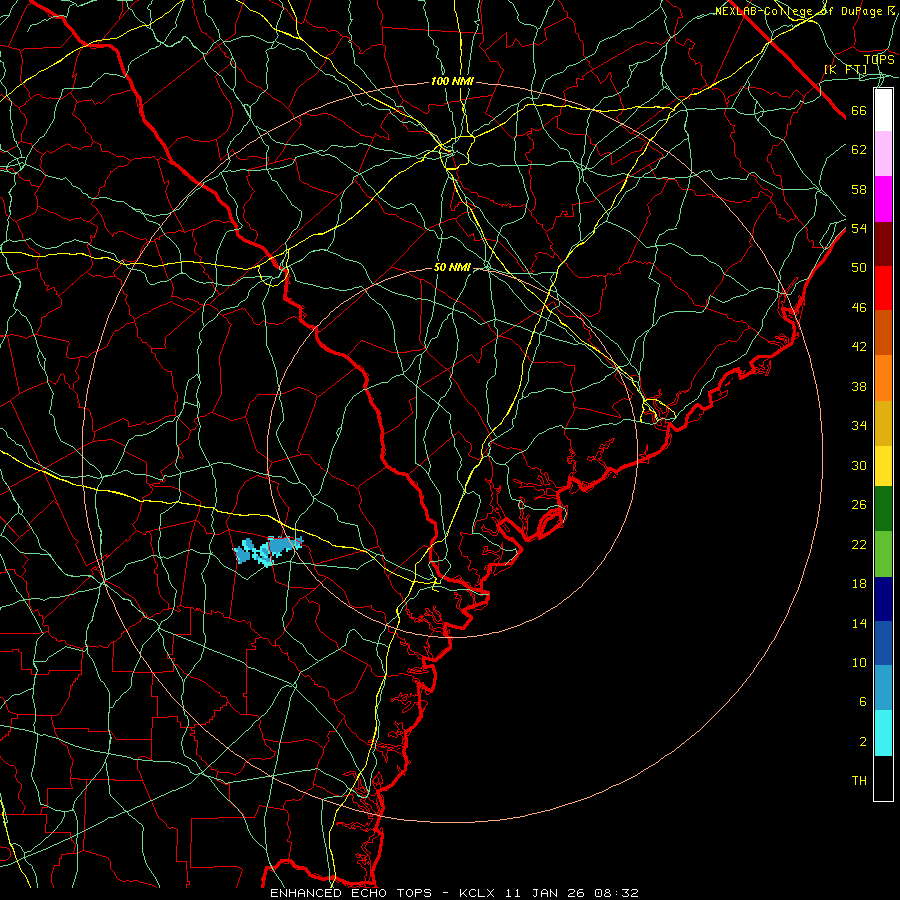The width and height of the screenshot is (900, 900).
Task: Click the bright red legend swatch
Action: (883, 288)
